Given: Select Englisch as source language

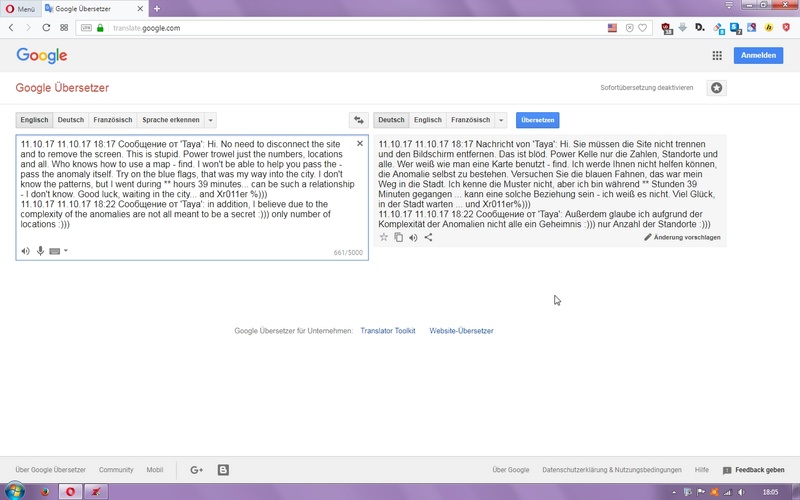Looking at the screenshot, I should [34, 120].
